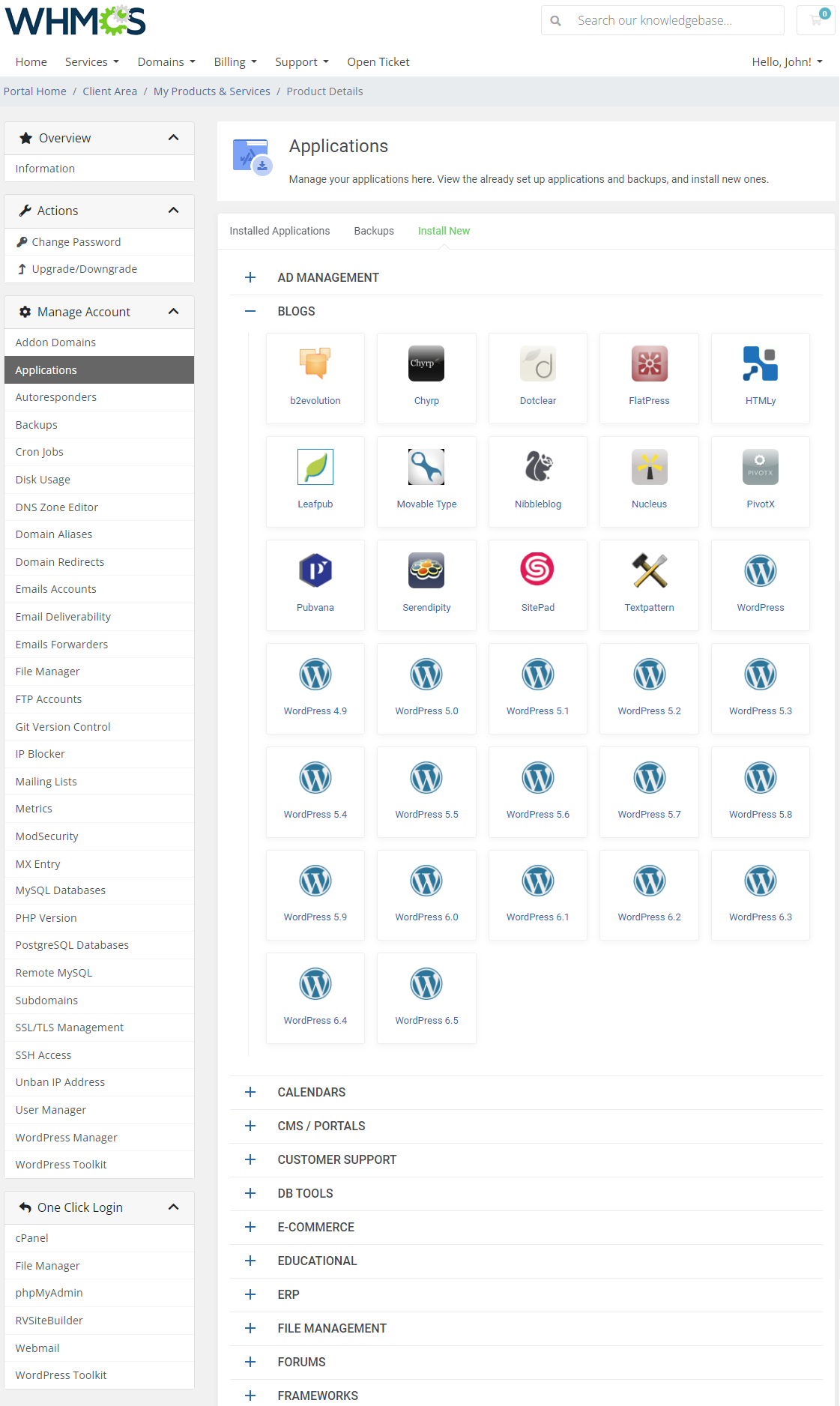Viewport: 840px width, 1406px height.
Task: Click the Movable Type icon
Action: [426, 467]
